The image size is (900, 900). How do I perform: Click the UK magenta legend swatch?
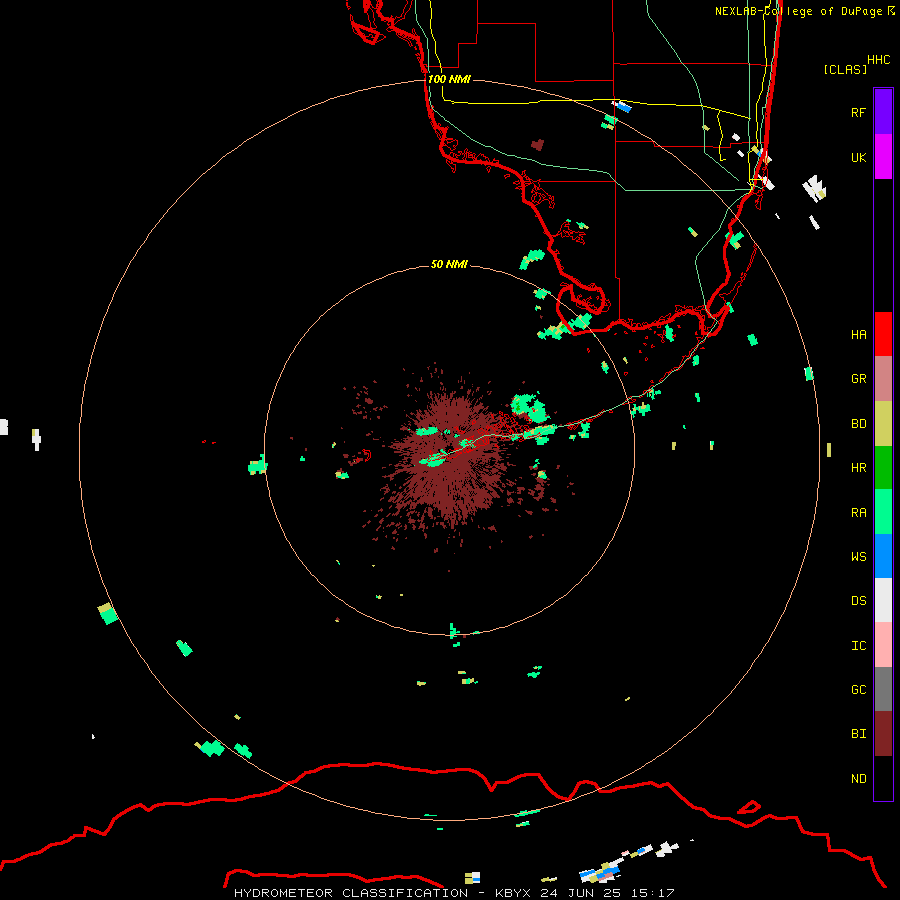(883, 157)
